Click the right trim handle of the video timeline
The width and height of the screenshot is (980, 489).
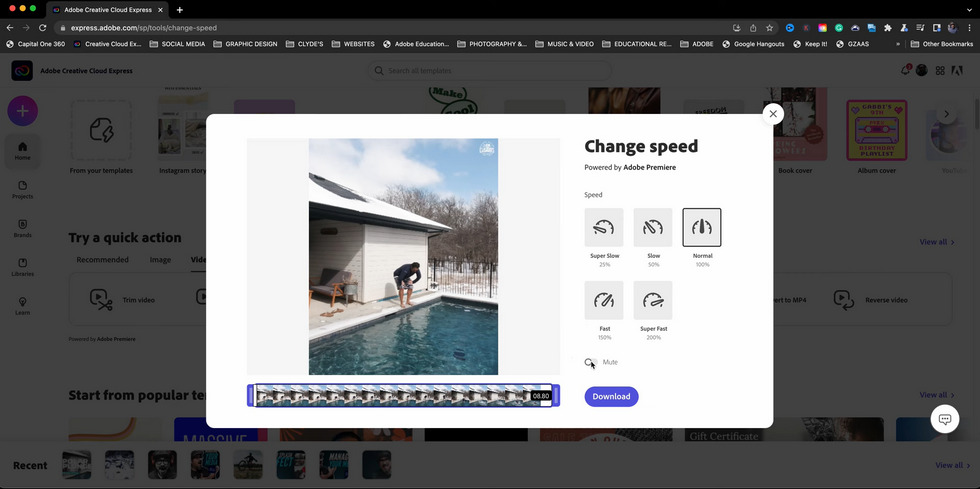[x=556, y=396]
